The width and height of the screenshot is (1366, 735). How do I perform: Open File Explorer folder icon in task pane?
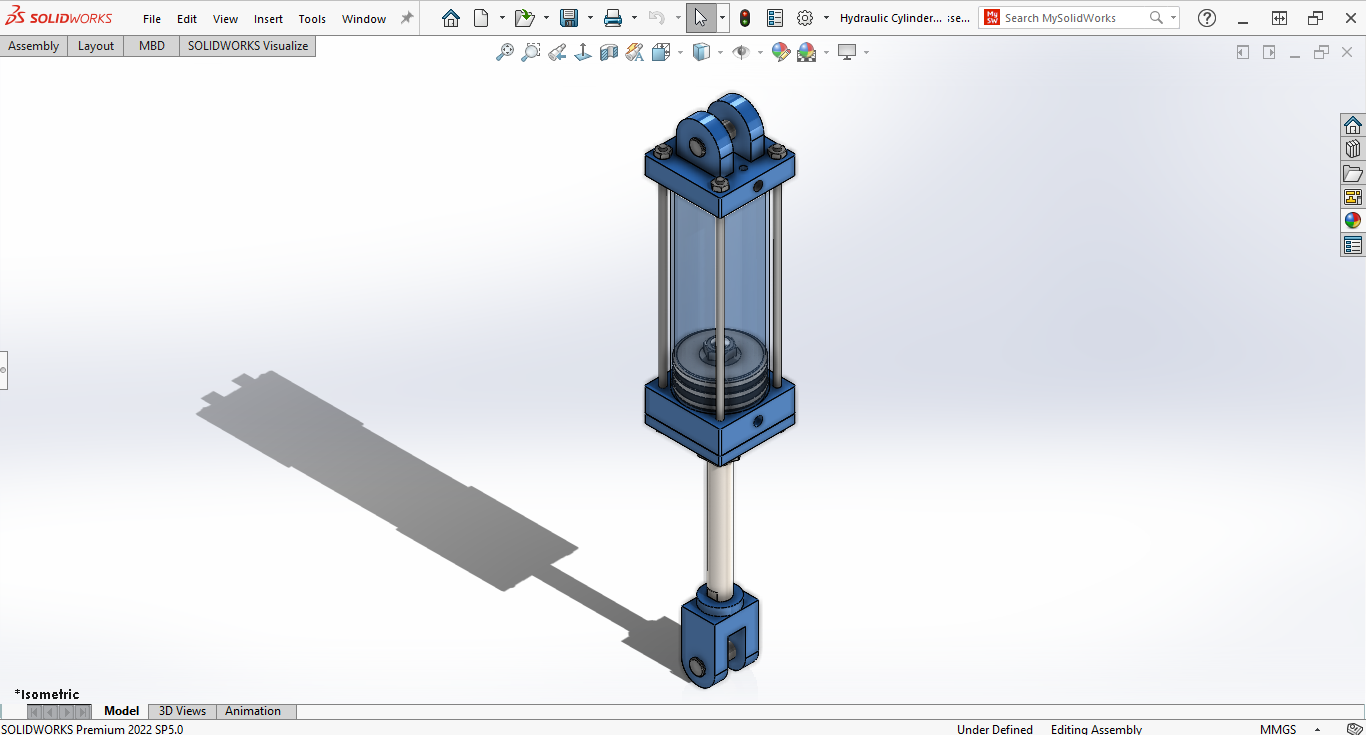point(1353,173)
